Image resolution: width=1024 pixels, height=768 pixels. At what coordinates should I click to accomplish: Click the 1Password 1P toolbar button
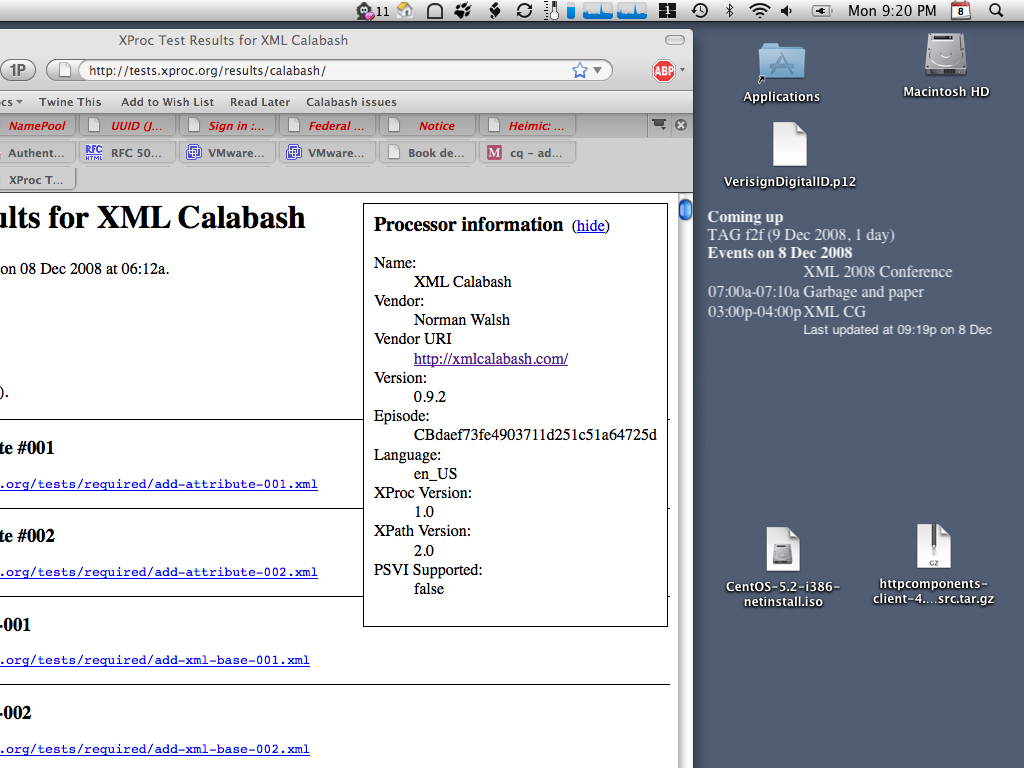point(17,70)
